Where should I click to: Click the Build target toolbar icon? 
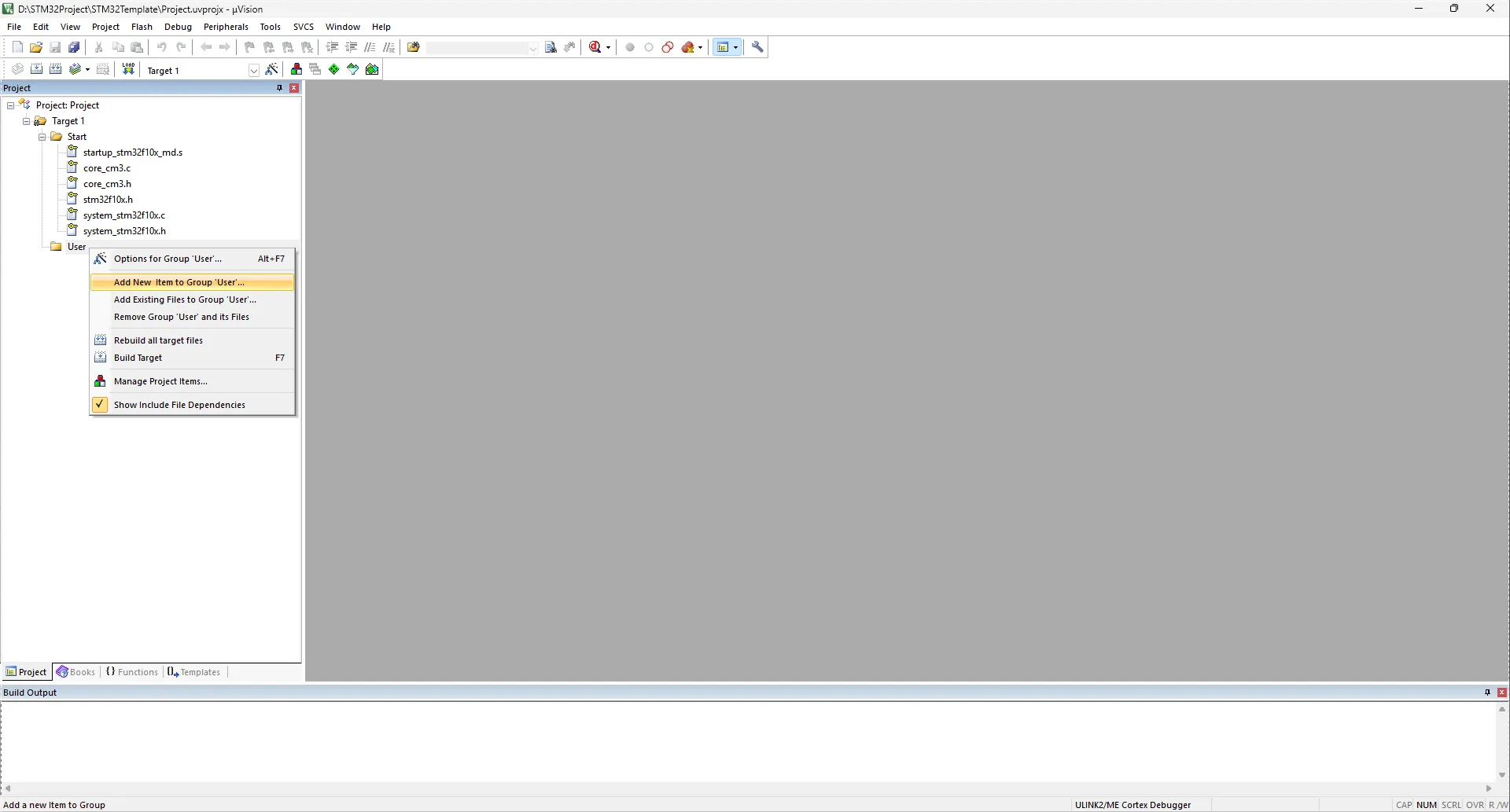coord(36,69)
